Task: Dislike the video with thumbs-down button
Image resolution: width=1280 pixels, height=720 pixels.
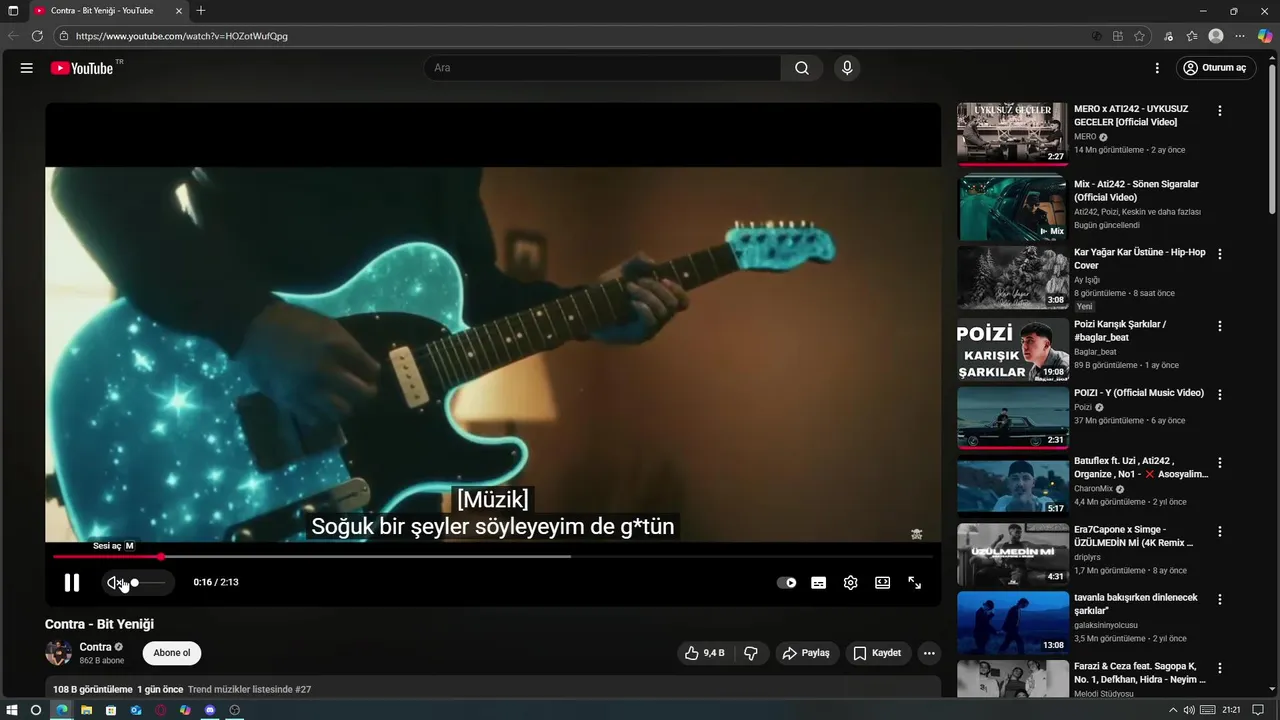Action: (751, 653)
